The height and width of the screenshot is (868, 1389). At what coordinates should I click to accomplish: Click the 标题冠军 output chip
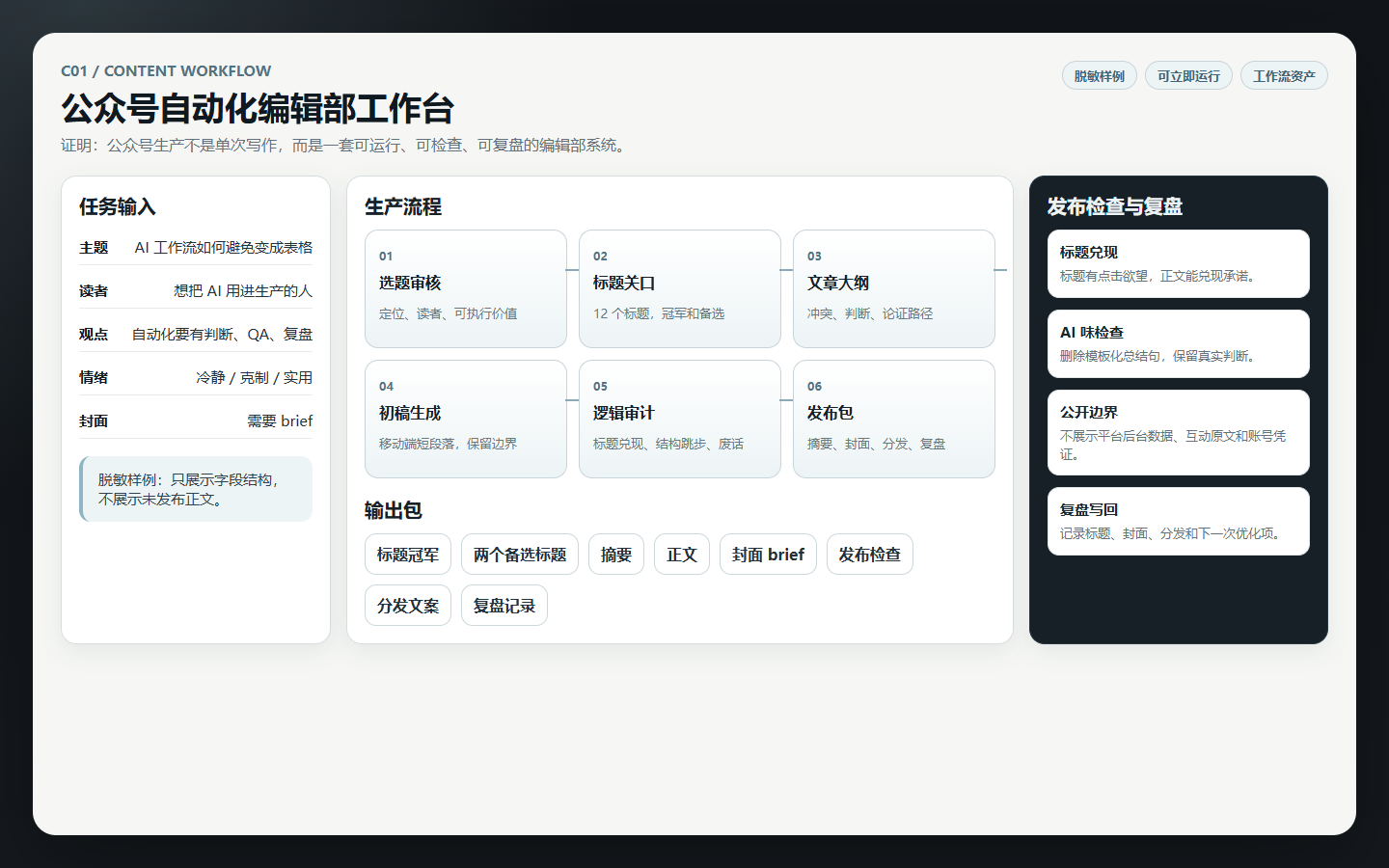click(x=408, y=555)
